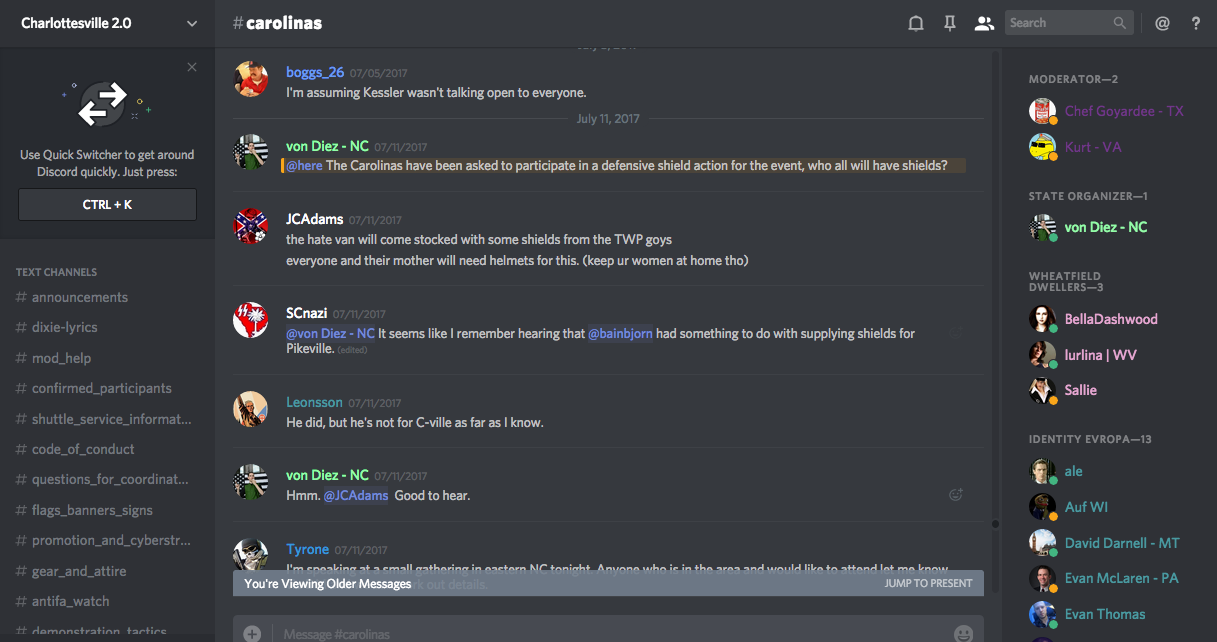This screenshot has height=642, width=1217.
Task: Add reaction to von Diez's message
Action: pyautogui.click(x=955, y=494)
